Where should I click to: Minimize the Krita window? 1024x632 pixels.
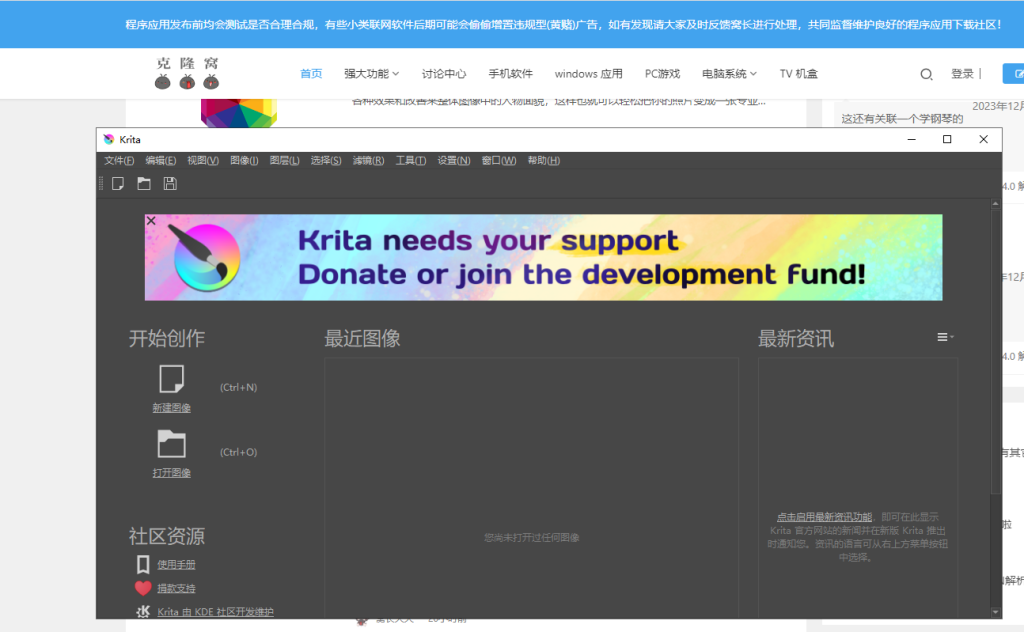(x=912, y=139)
